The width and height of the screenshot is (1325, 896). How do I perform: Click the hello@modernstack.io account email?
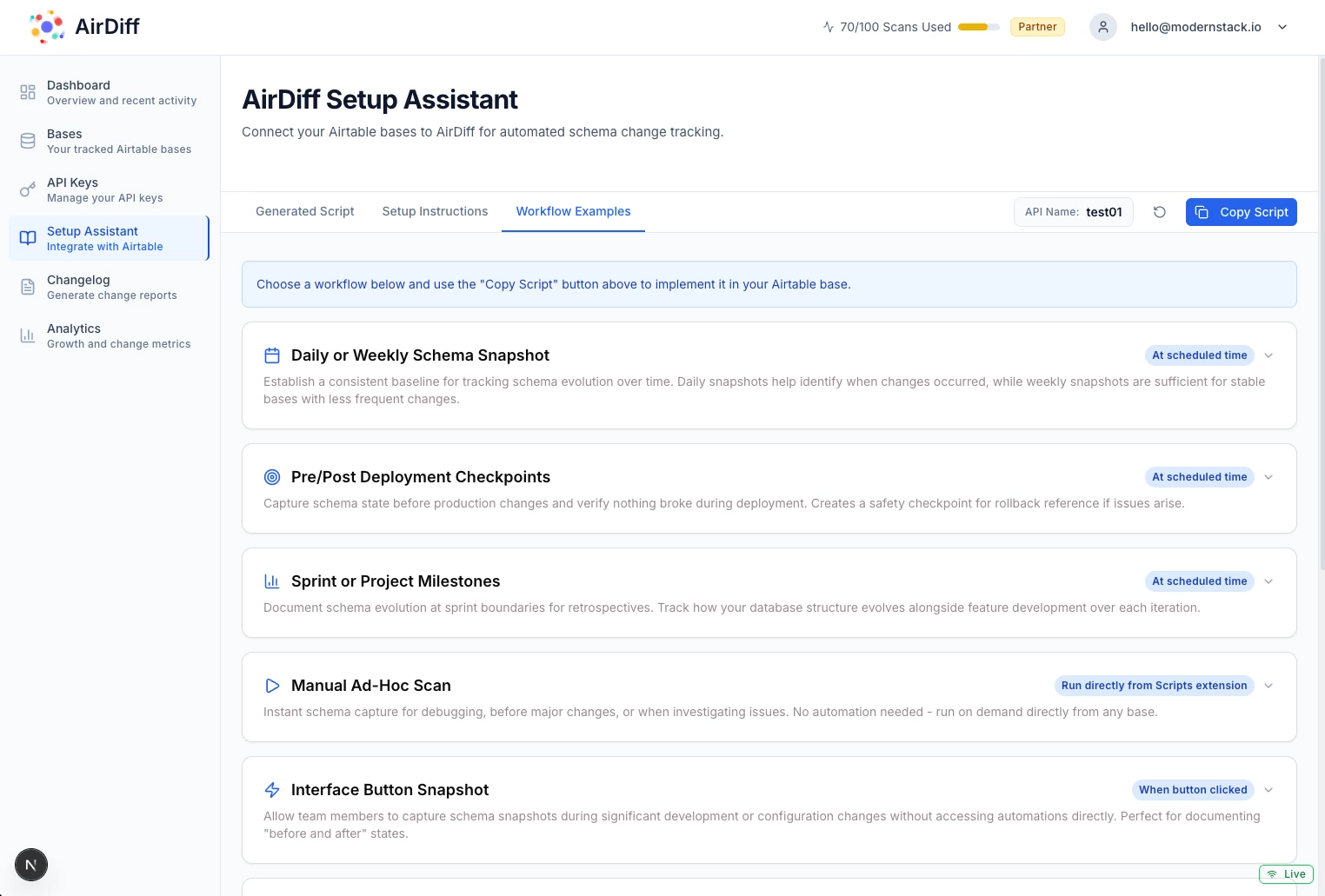pyautogui.click(x=1195, y=27)
